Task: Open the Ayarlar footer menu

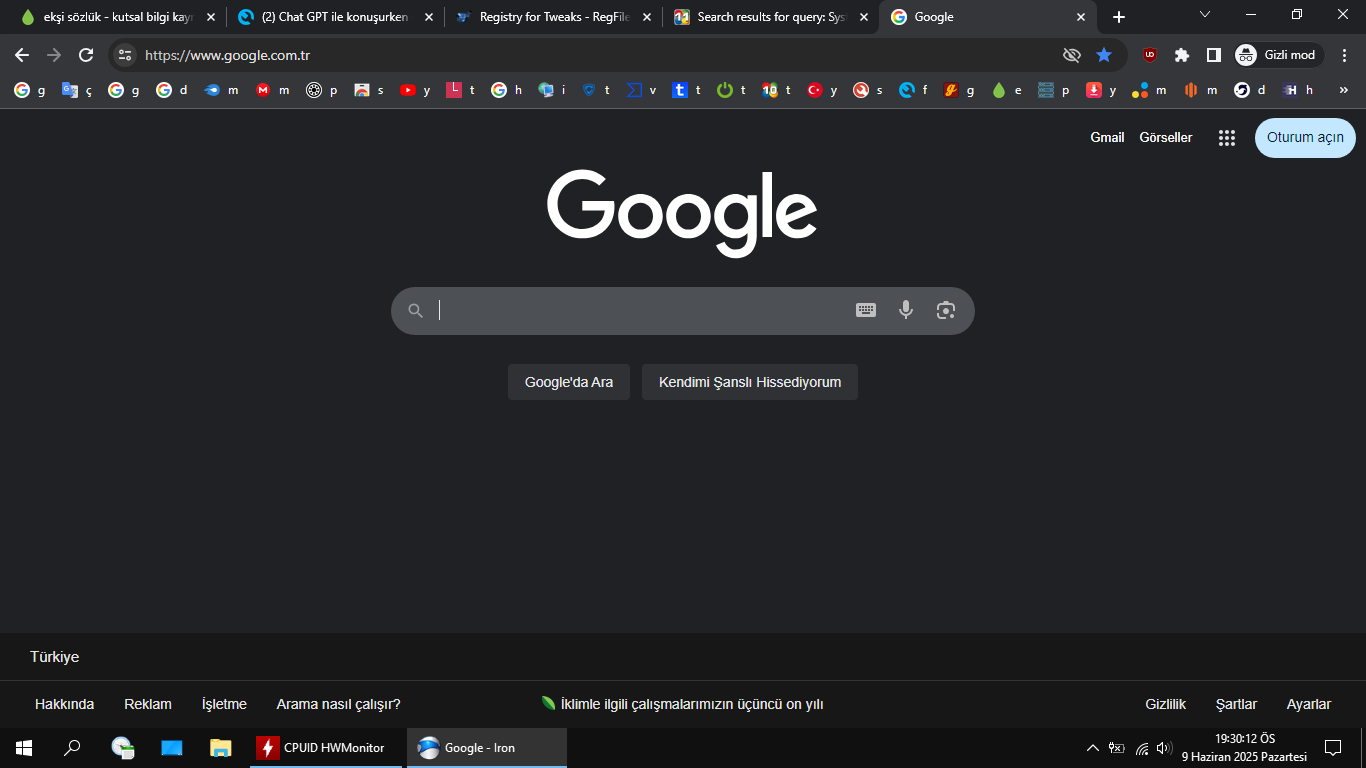Action: tap(1309, 704)
